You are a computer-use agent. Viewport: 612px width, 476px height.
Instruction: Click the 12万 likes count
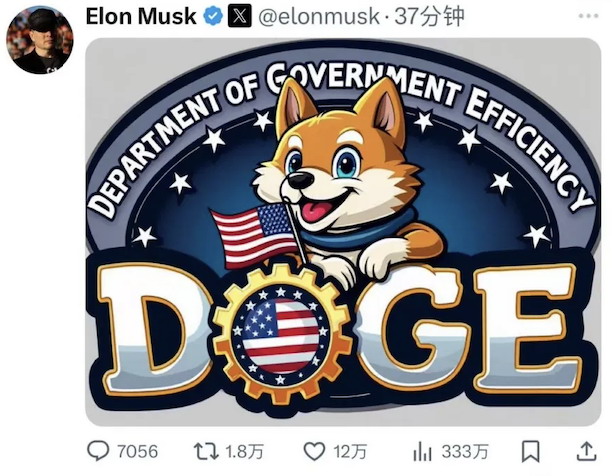click(x=350, y=452)
